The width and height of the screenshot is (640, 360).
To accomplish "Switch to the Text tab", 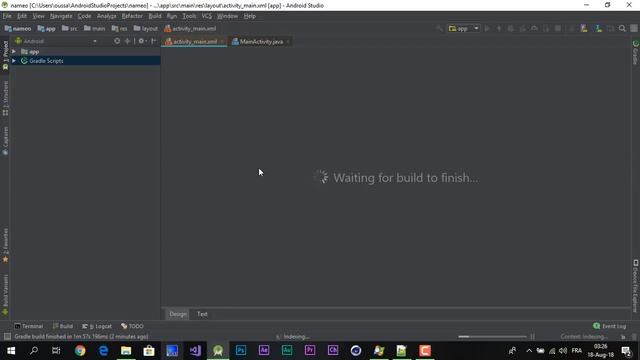I will (x=202, y=314).
